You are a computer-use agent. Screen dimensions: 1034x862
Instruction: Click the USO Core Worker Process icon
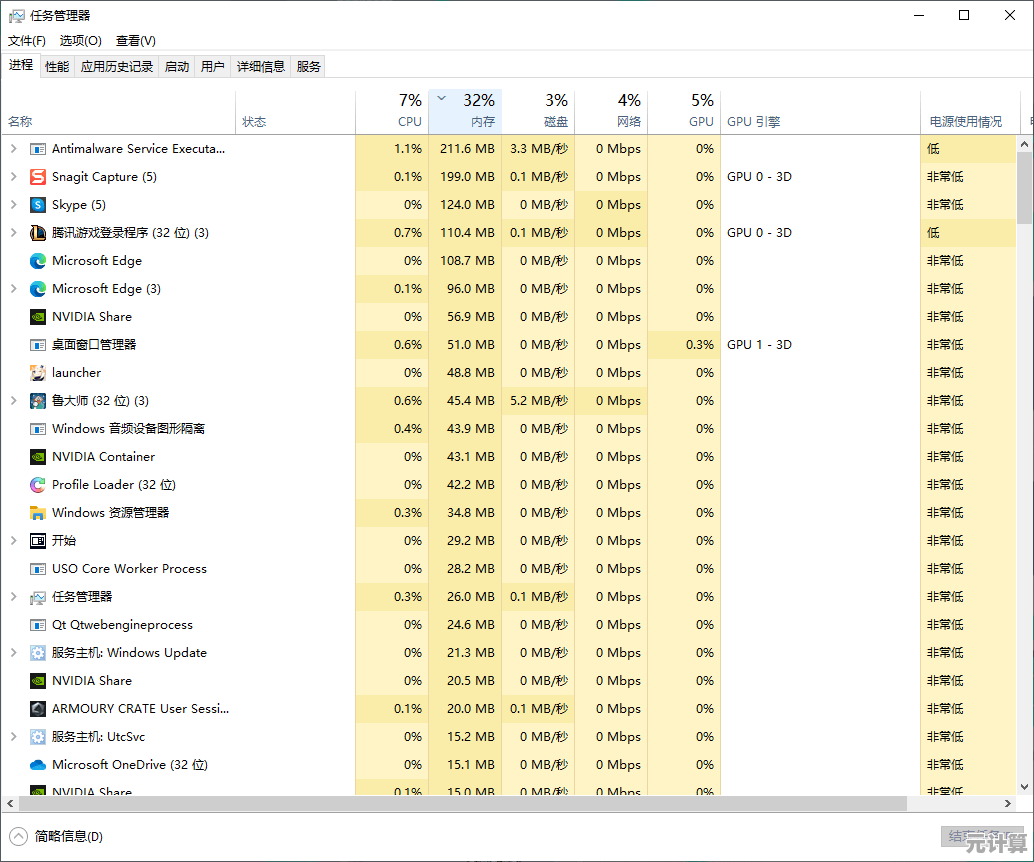point(38,569)
